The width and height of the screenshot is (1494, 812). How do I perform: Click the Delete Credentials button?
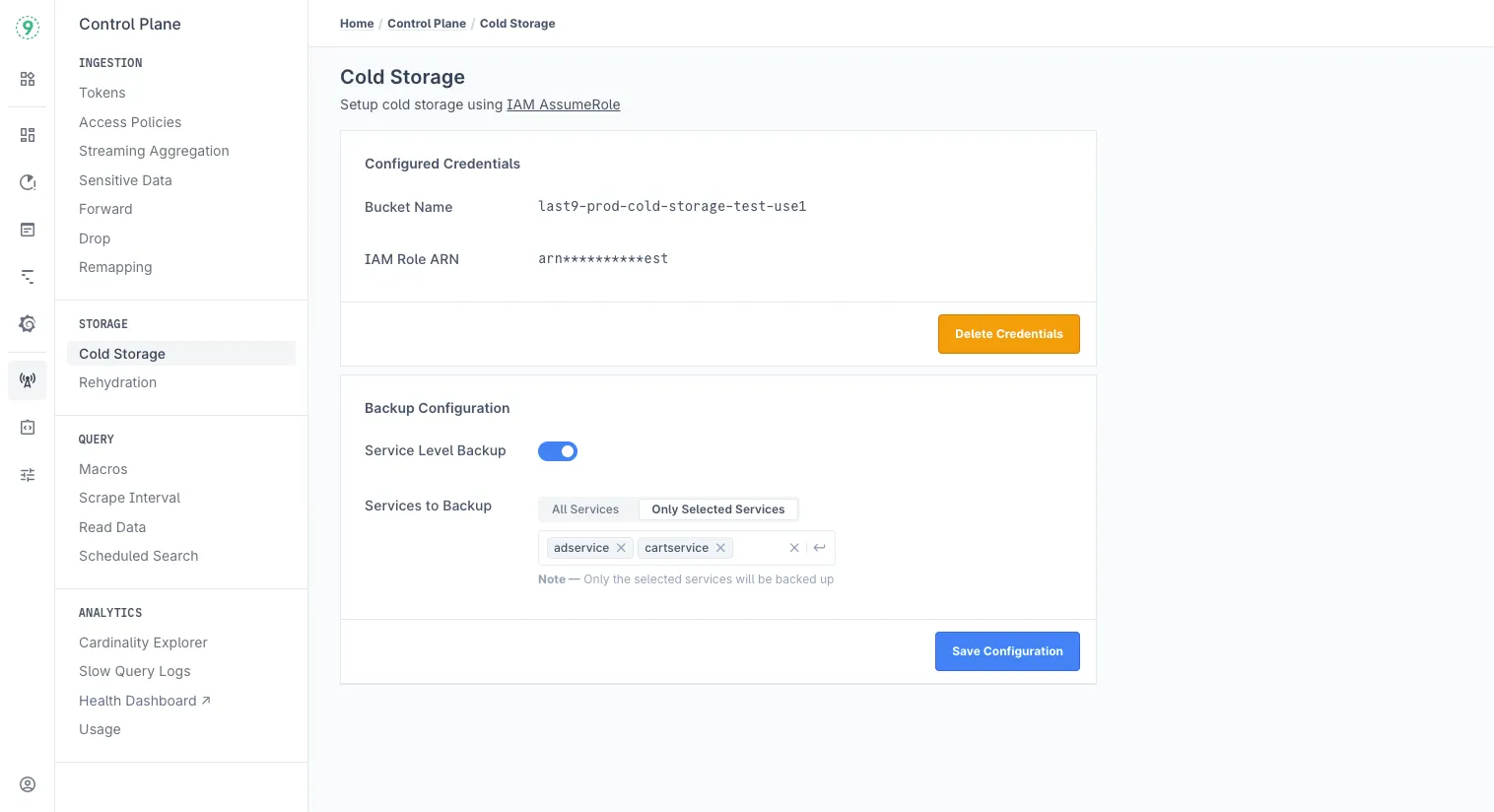pyautogui.click(x=1008, y=334)
